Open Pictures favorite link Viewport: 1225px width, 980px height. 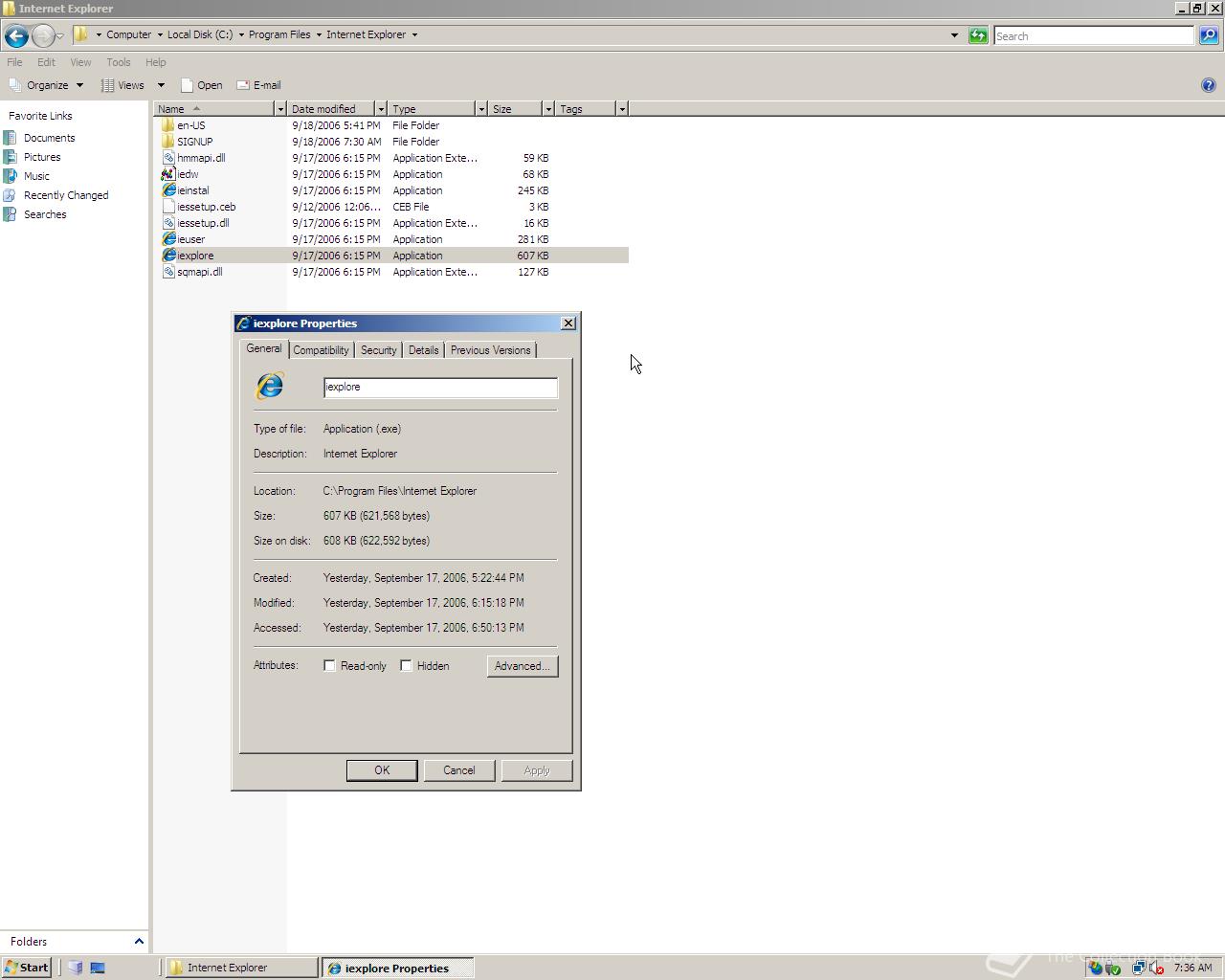pos(42,157)
